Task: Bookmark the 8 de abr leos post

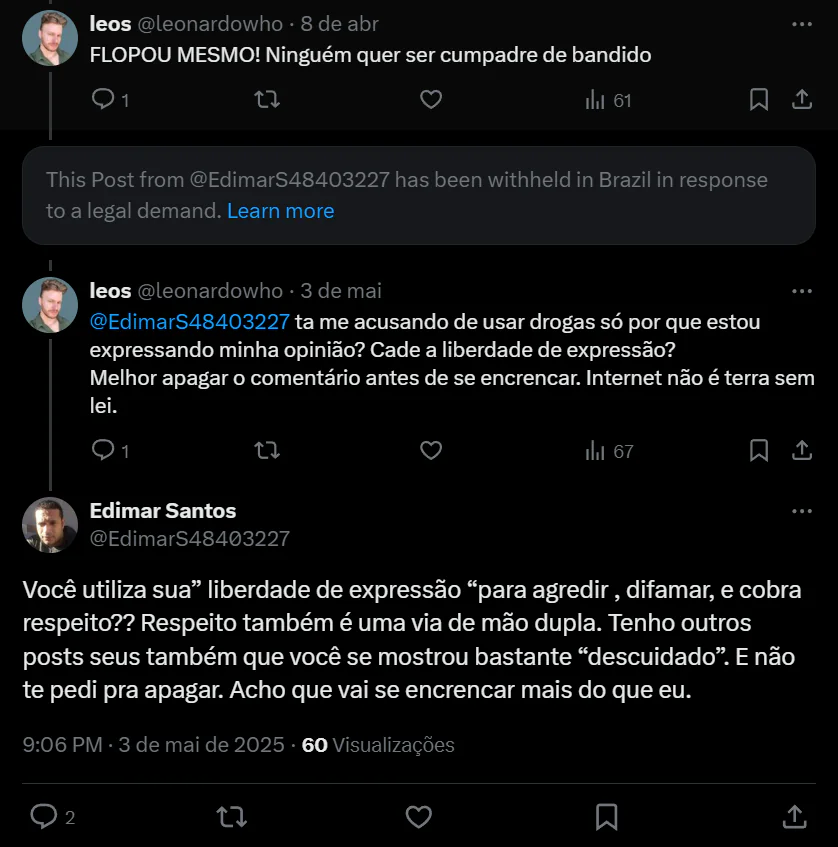Action: tap(759, 100)
